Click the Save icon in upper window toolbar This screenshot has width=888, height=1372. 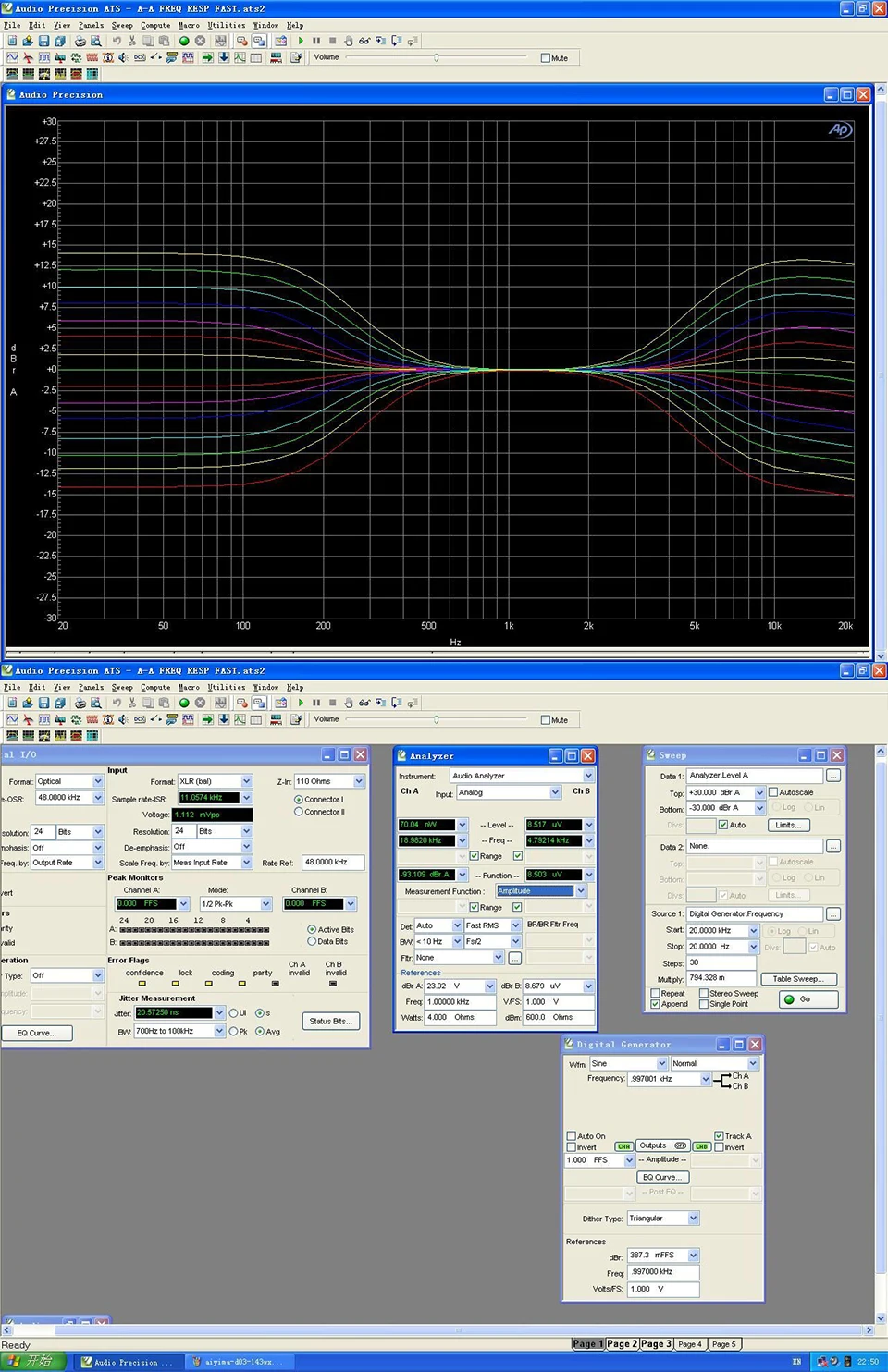43,41
